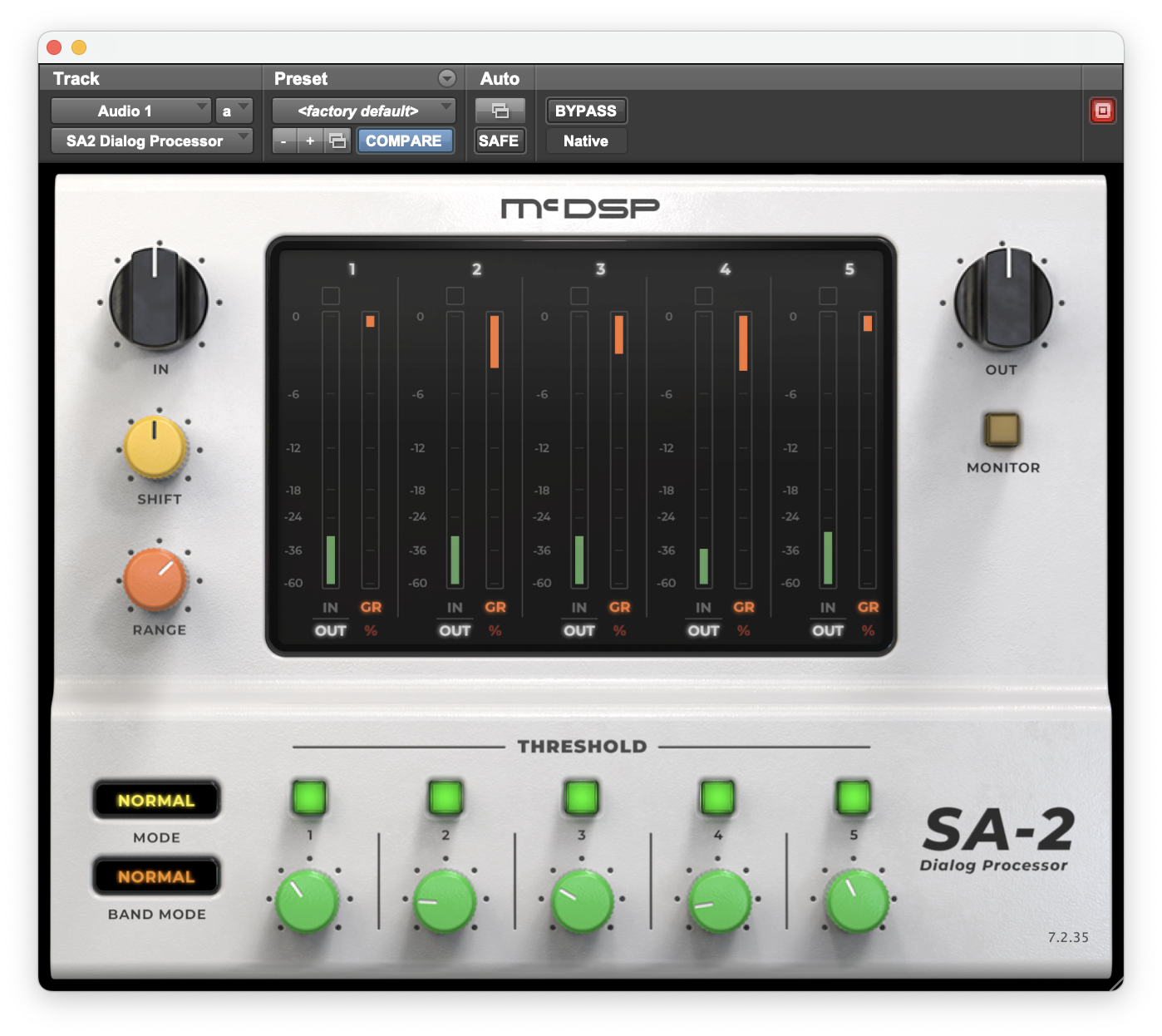Click the threshold 5 green knob
Viewport: 1162px width, 1036px height.
(856, 900)
